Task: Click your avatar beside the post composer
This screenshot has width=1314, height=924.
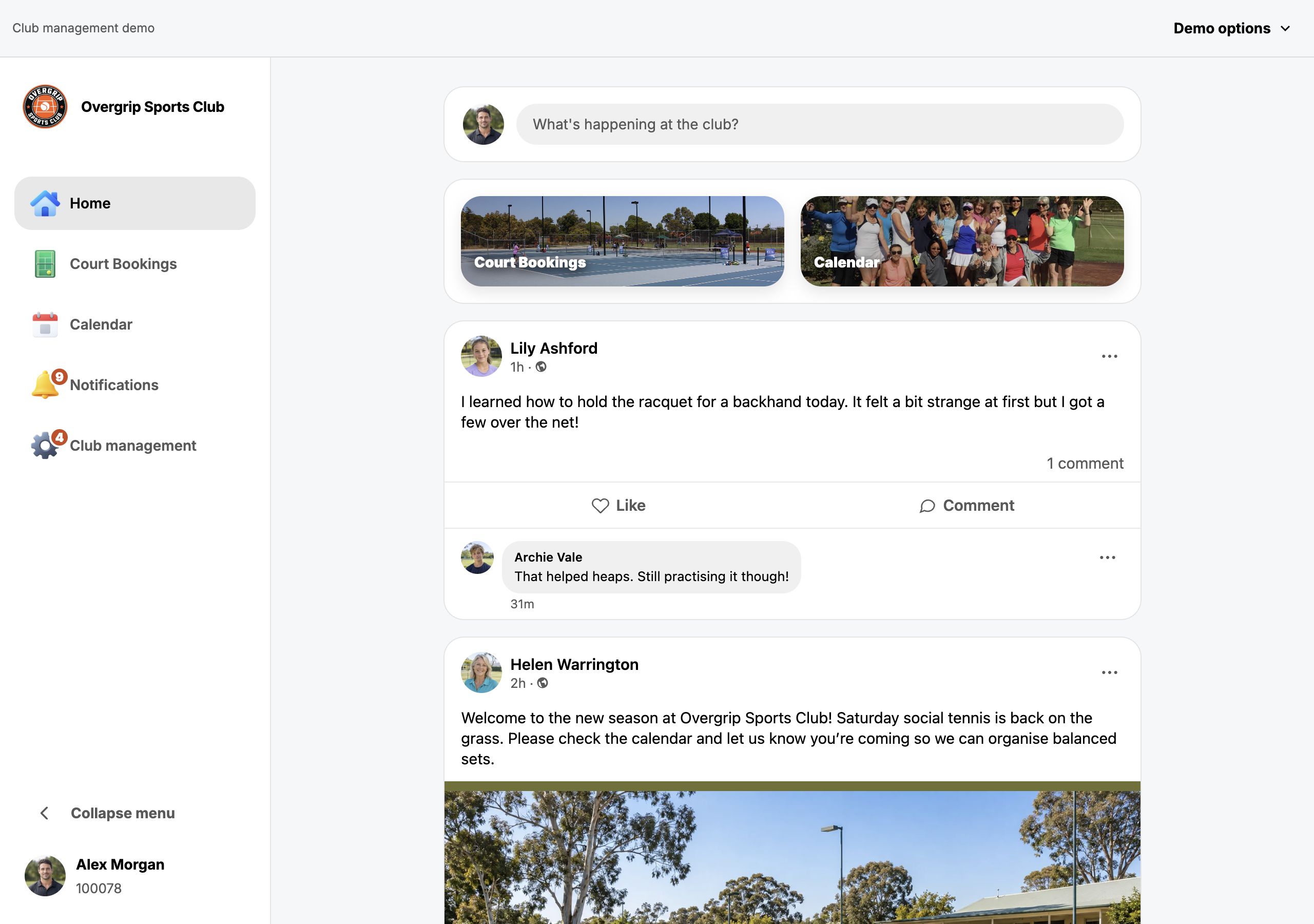Action: 483,124
